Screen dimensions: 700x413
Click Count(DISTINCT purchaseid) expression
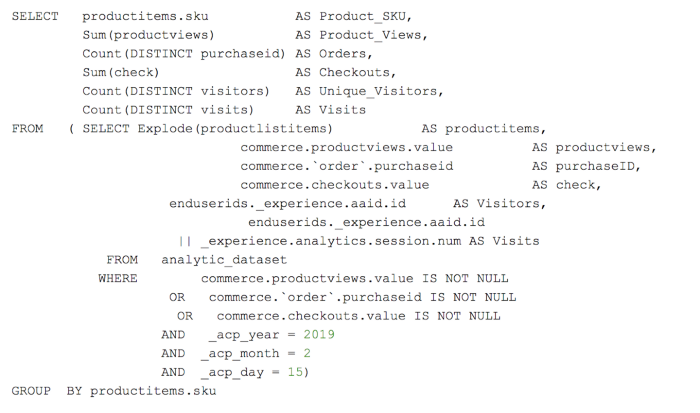pos(183,53)
